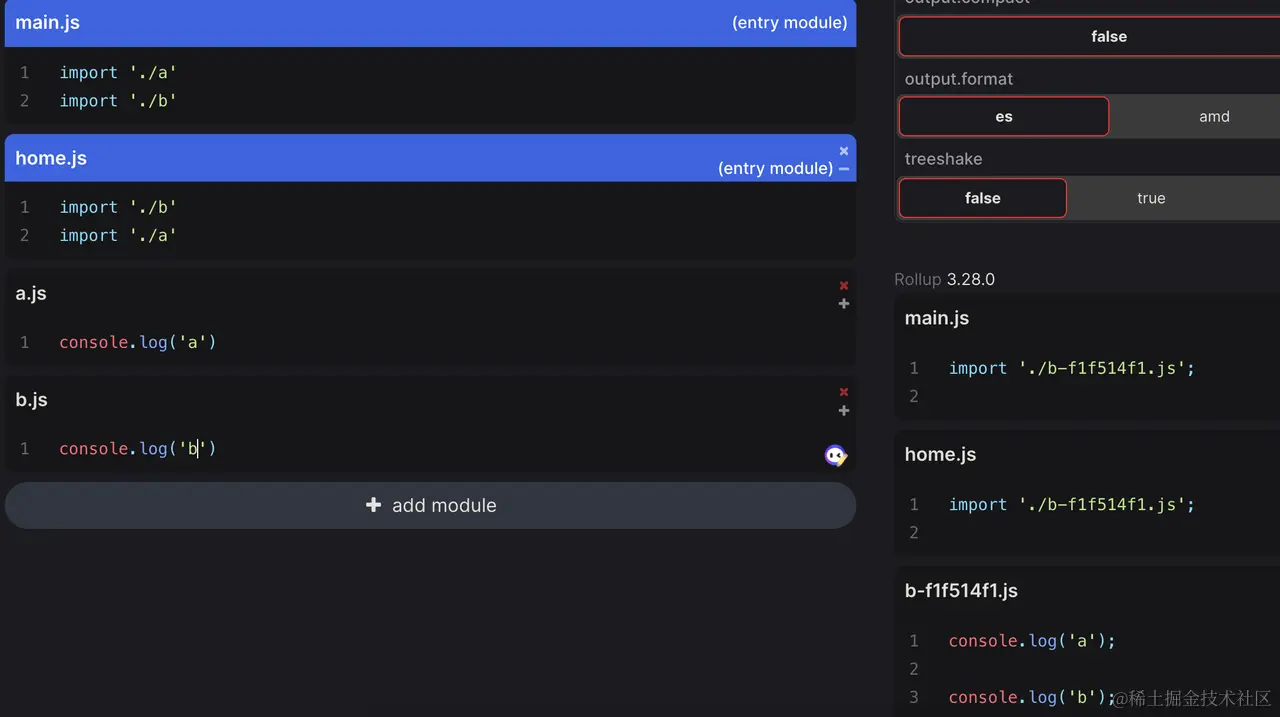Click the round assistant icon in b.js editor
The width and height of the screenshot is (1280, 717).
tap(835, 456)
